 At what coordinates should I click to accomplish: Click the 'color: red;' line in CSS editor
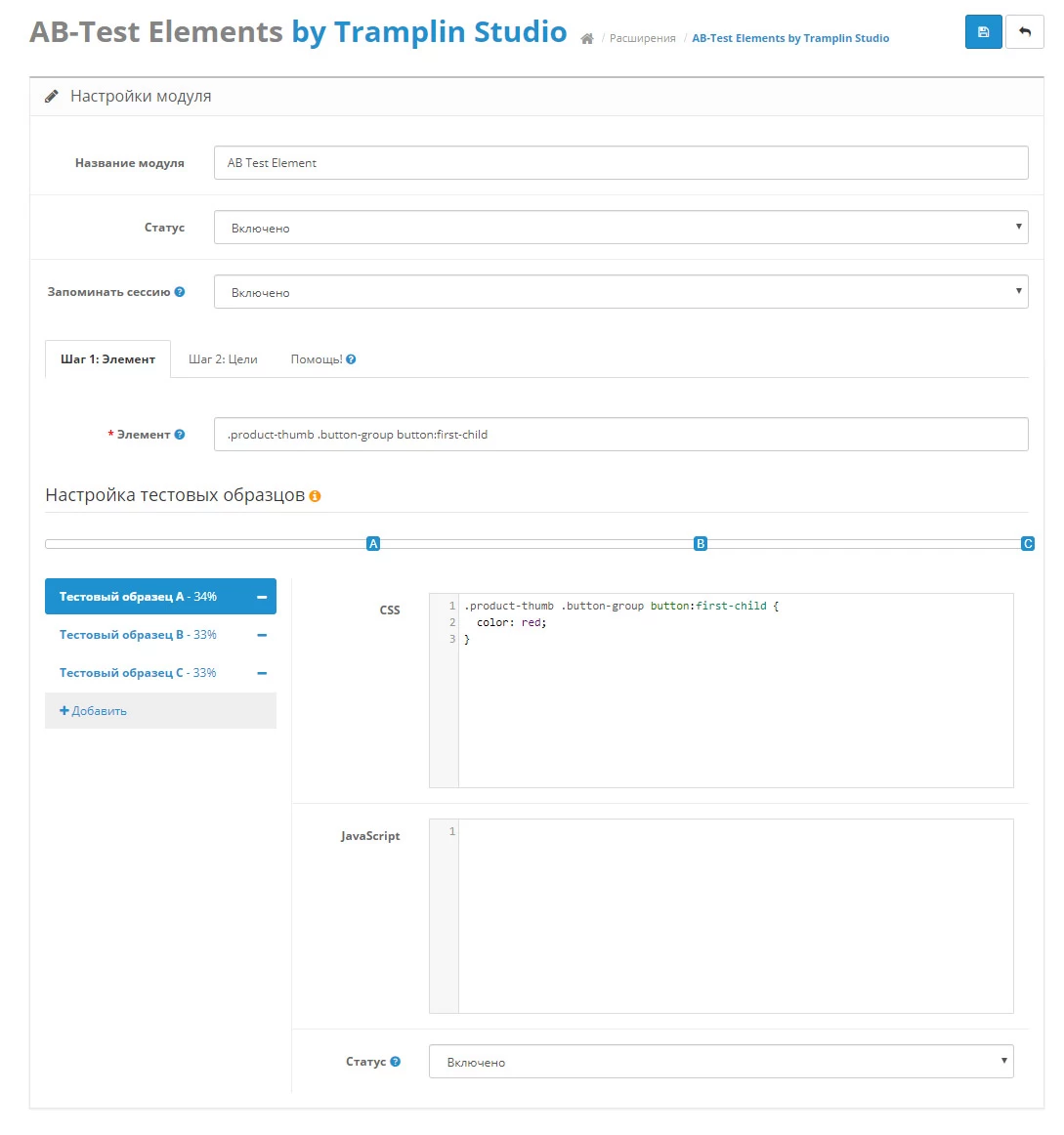click(x=511, y=622)
